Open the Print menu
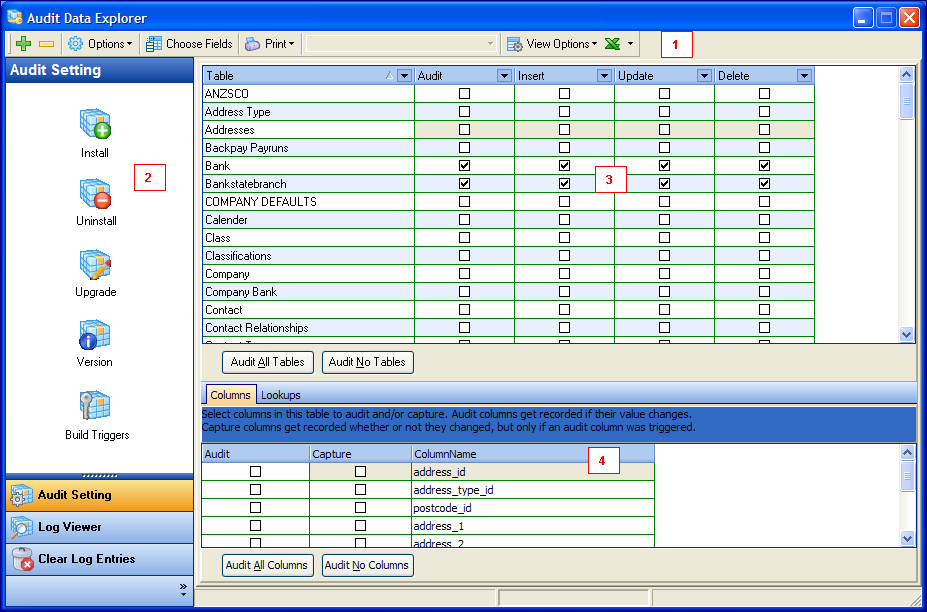 (x=270, y=44)
